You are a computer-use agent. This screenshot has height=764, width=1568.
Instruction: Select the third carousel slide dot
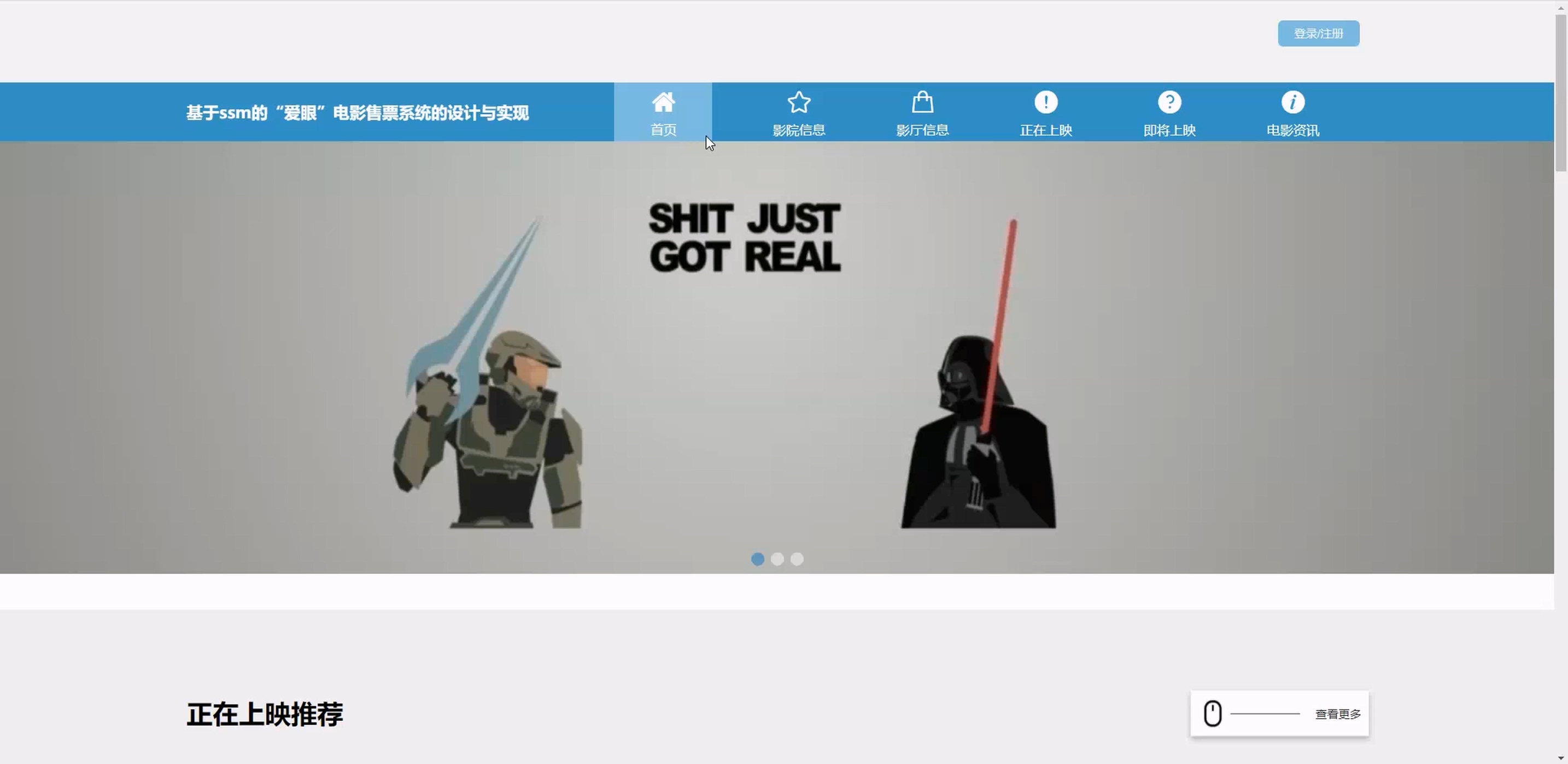click(x=797, y=559)
